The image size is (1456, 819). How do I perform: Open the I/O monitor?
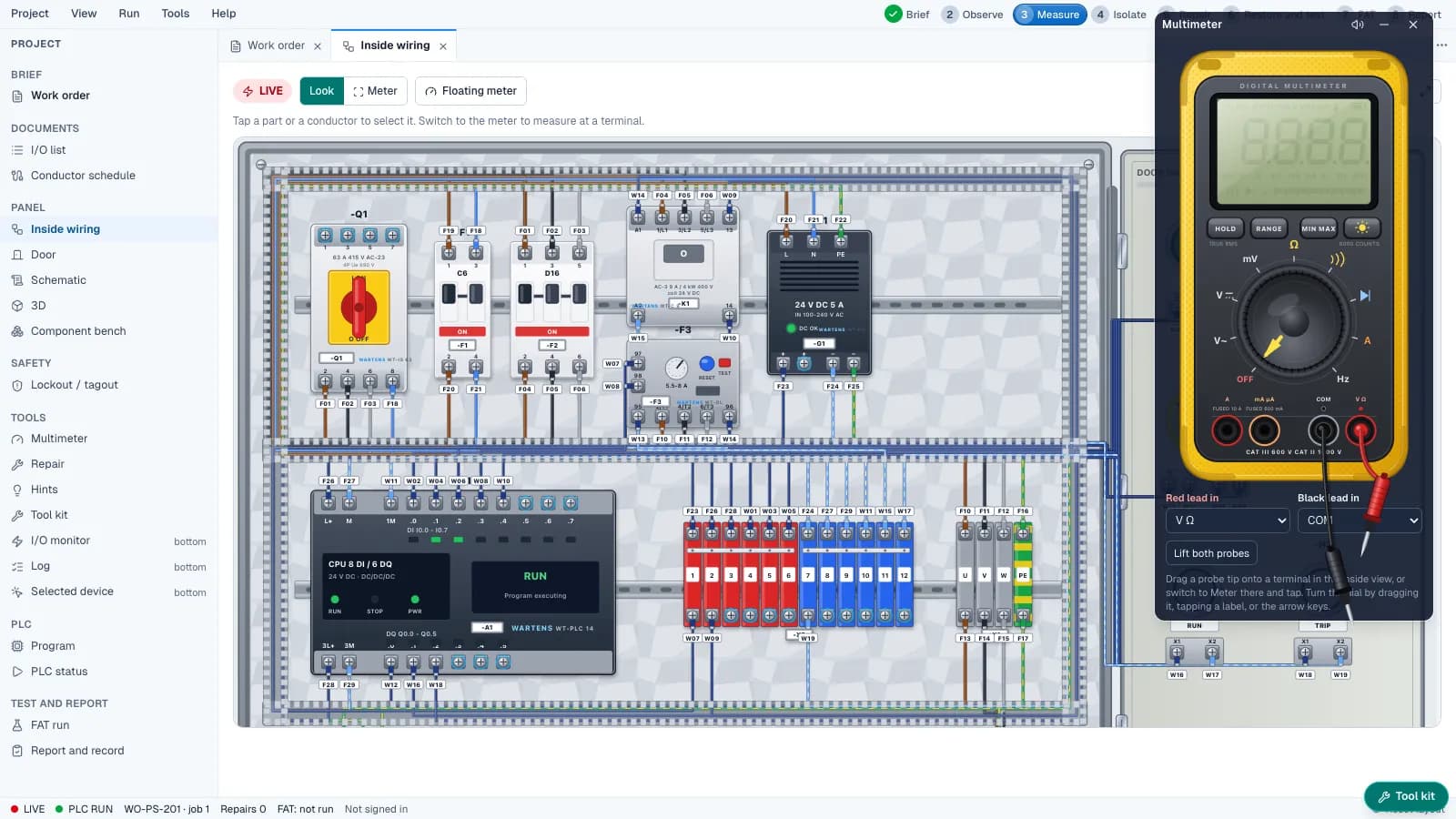tap(60, 541)
